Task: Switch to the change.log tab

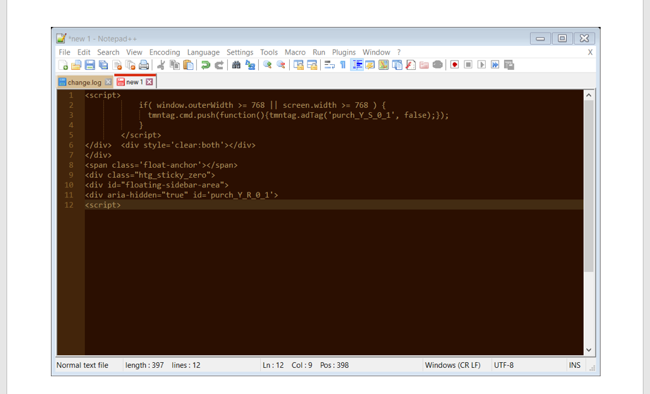Action: 85,82
